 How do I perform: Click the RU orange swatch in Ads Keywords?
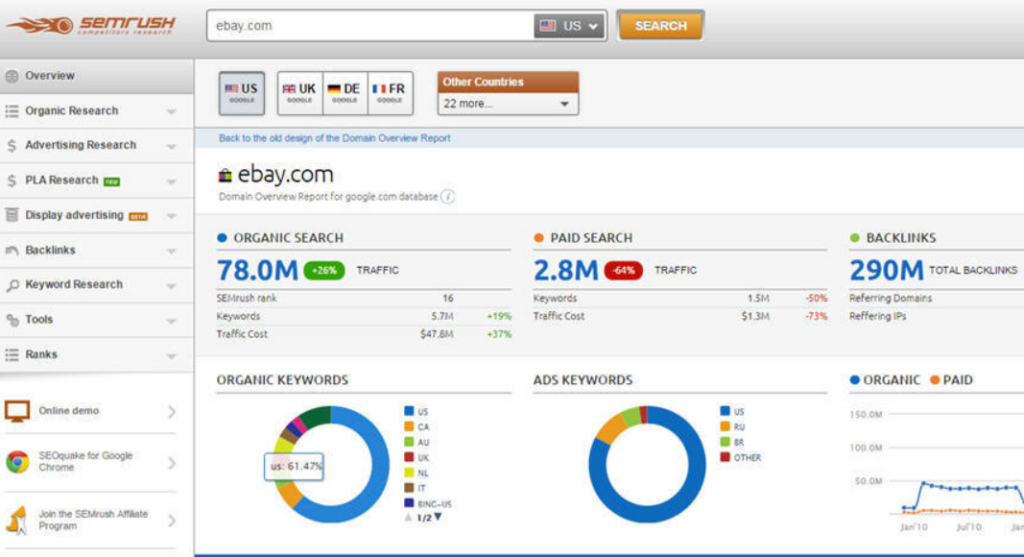coord(725,426)
